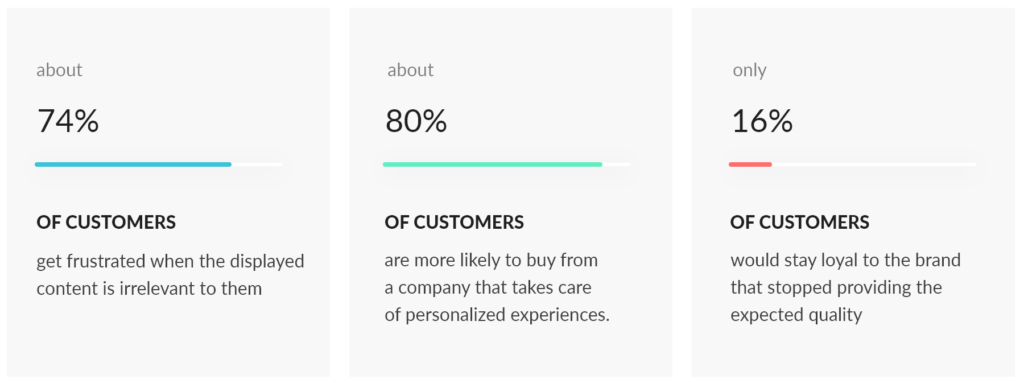Click the 'content is irrelevant to them' line
The height and width of the screenshot is (387, 1024).
[149, 288]
